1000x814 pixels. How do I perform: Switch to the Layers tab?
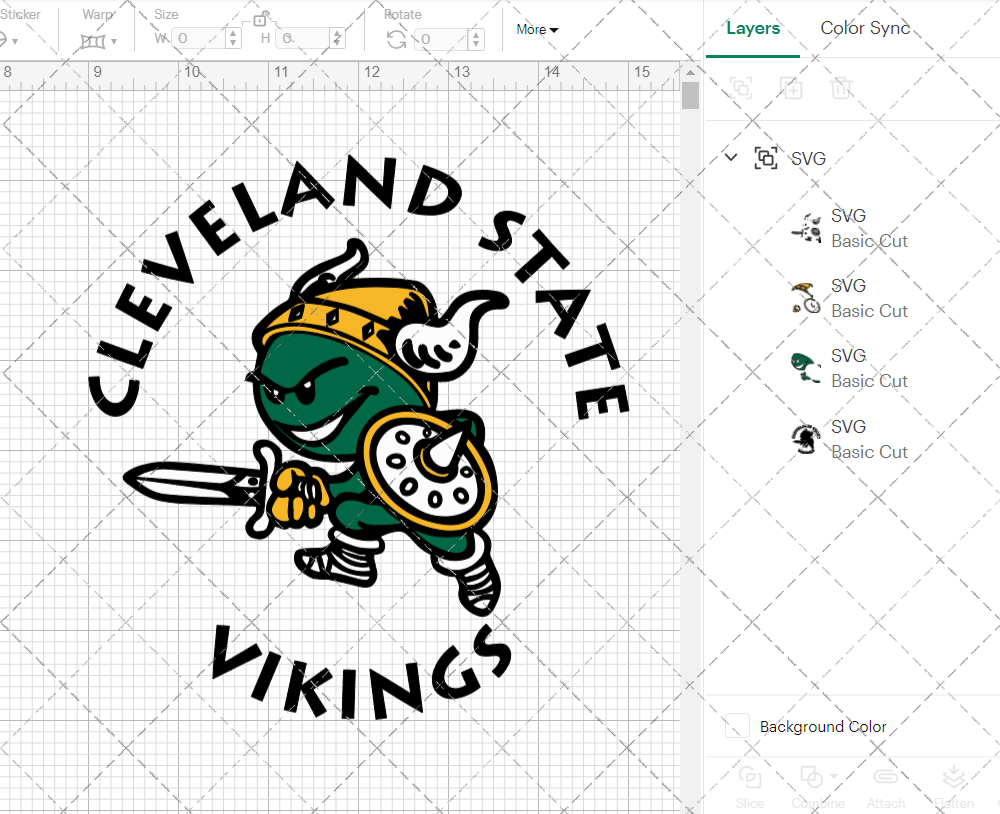click(753, 28)
